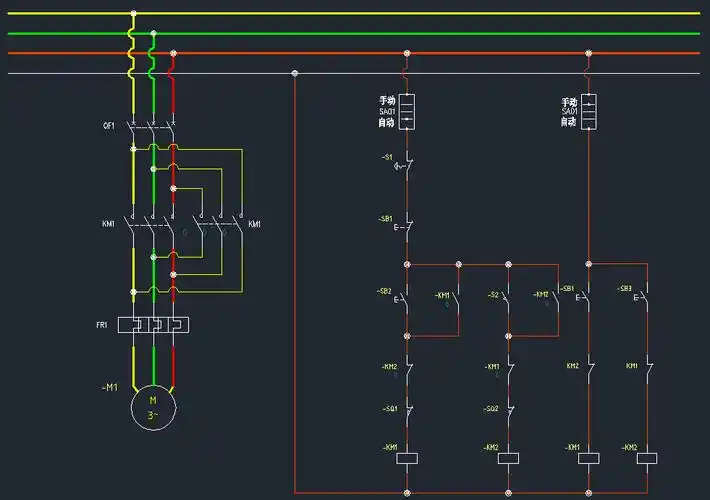Click the KM2 contact above SQ1

(407, 368)
